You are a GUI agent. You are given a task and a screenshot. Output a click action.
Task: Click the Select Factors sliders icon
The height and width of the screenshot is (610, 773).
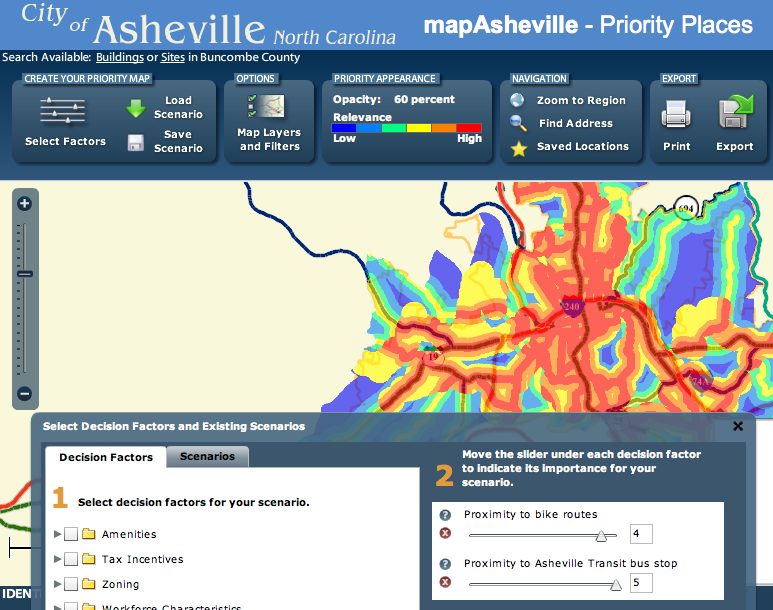62,111
